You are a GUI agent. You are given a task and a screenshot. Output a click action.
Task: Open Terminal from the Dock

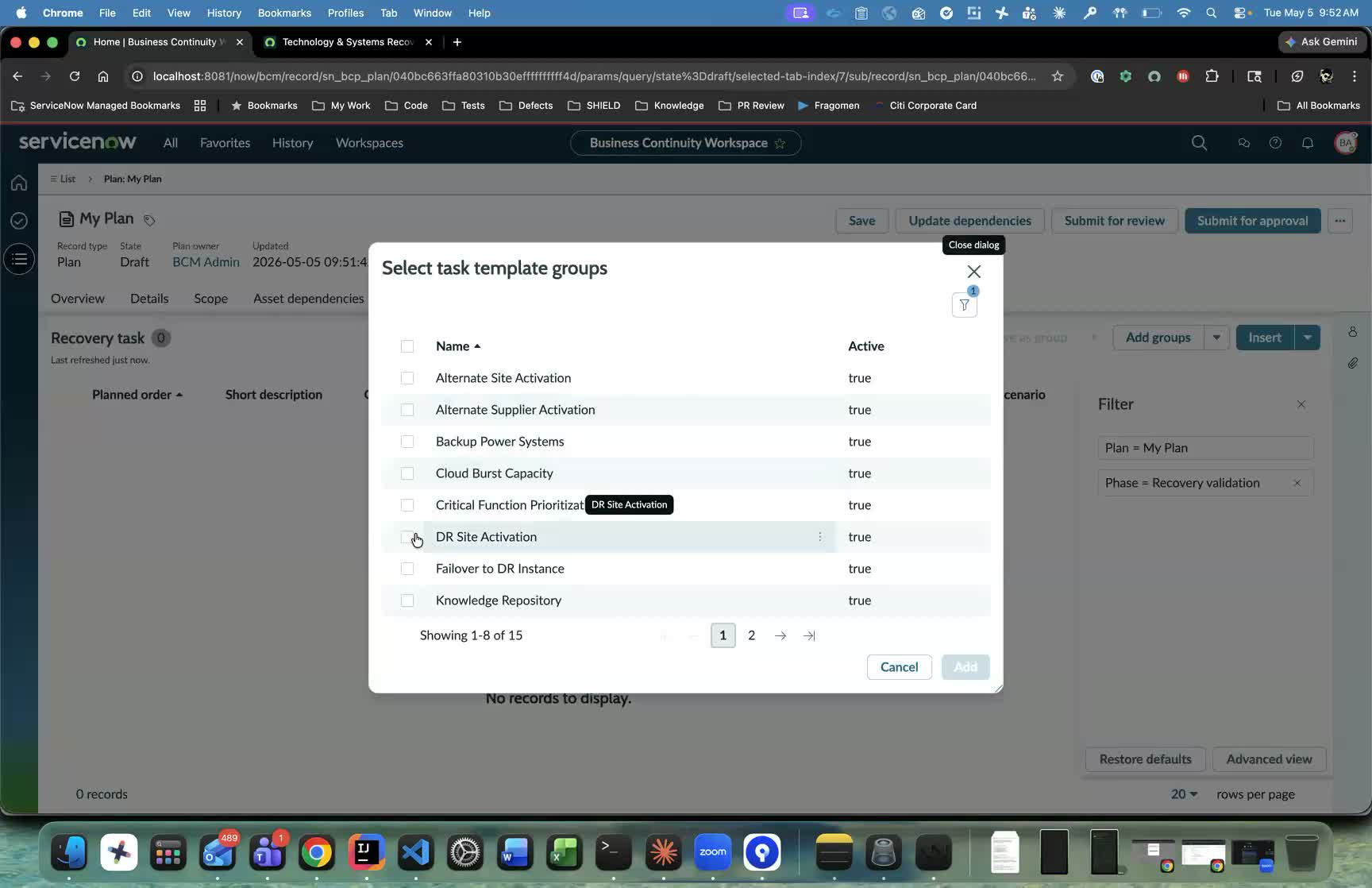pyautogui.click(x=613, y=852)
